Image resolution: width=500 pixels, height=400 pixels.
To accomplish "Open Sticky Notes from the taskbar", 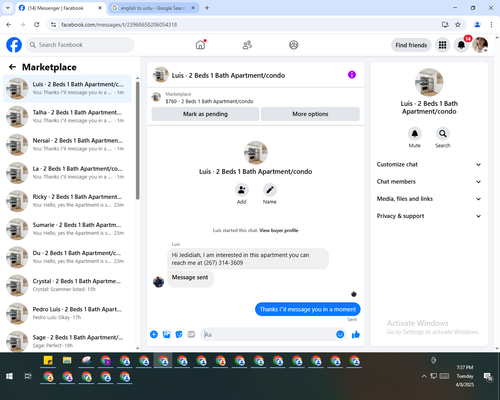I will pos(48,360).
